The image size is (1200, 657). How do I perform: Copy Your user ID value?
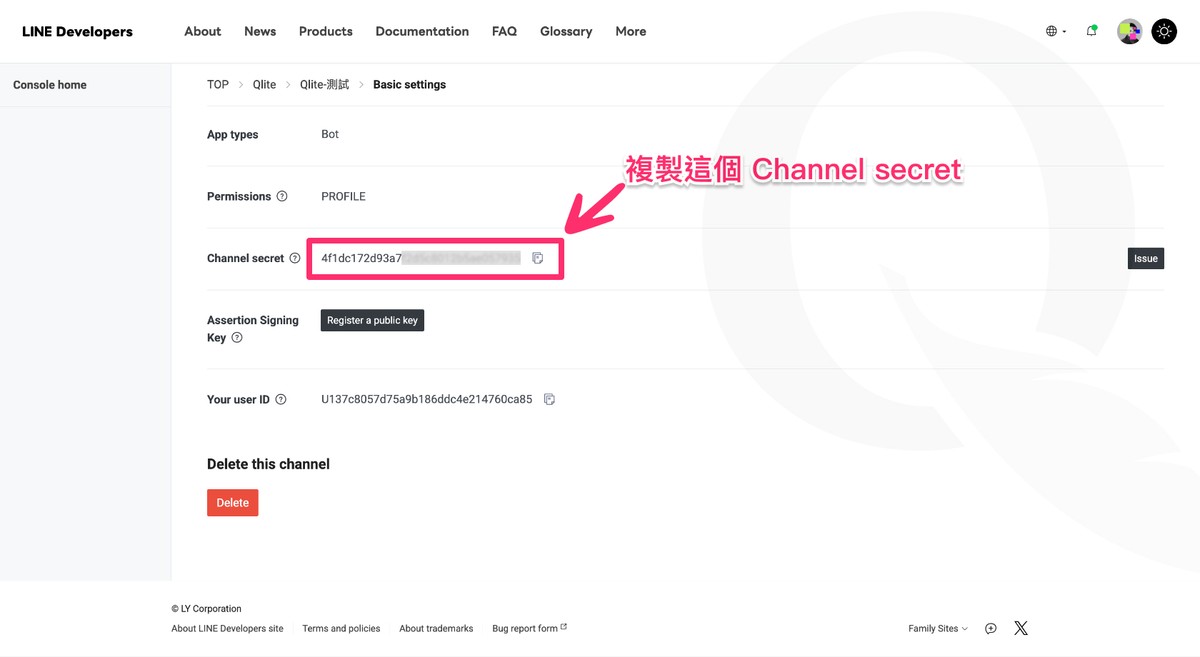click(549, 399)
